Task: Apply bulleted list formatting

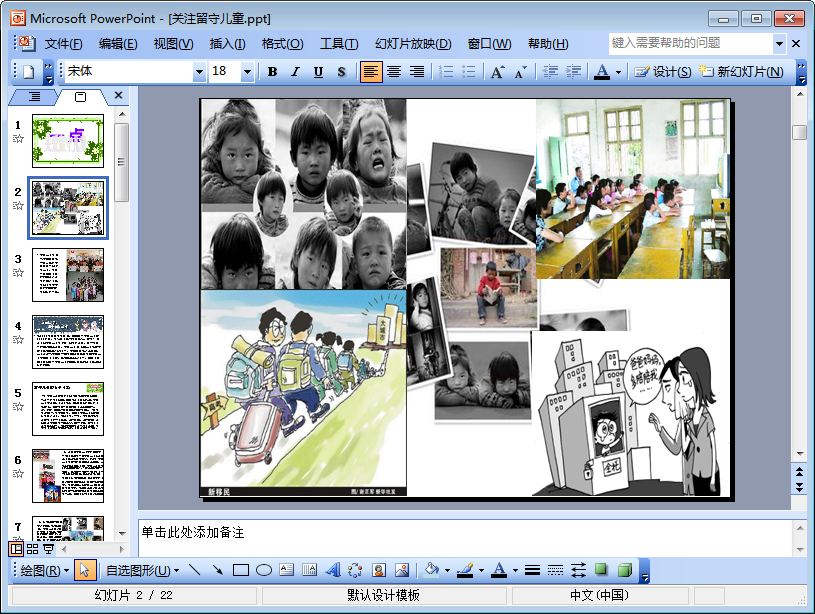Action: point(468,72)
